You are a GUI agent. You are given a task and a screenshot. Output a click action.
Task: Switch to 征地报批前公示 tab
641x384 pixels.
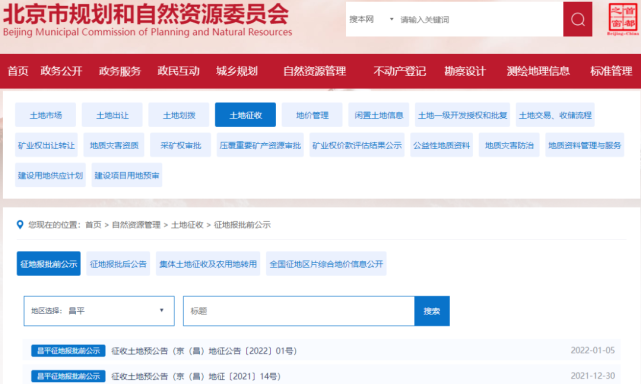coord(49,264)
